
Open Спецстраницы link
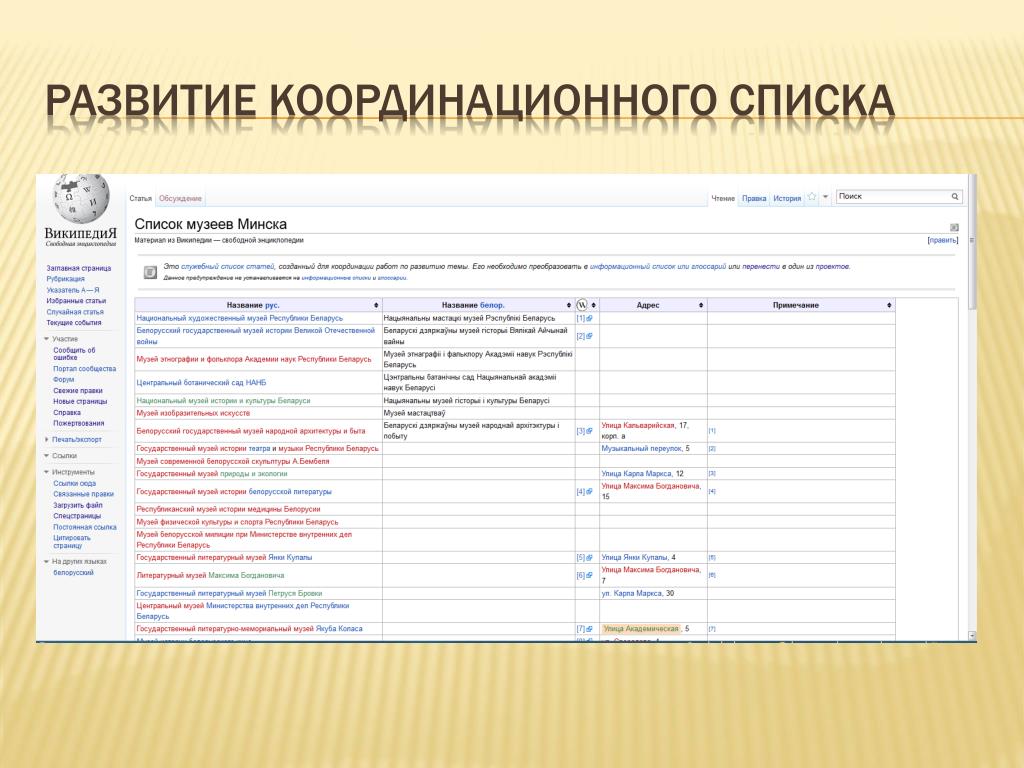pyautogui.click(x=77, y=516)
